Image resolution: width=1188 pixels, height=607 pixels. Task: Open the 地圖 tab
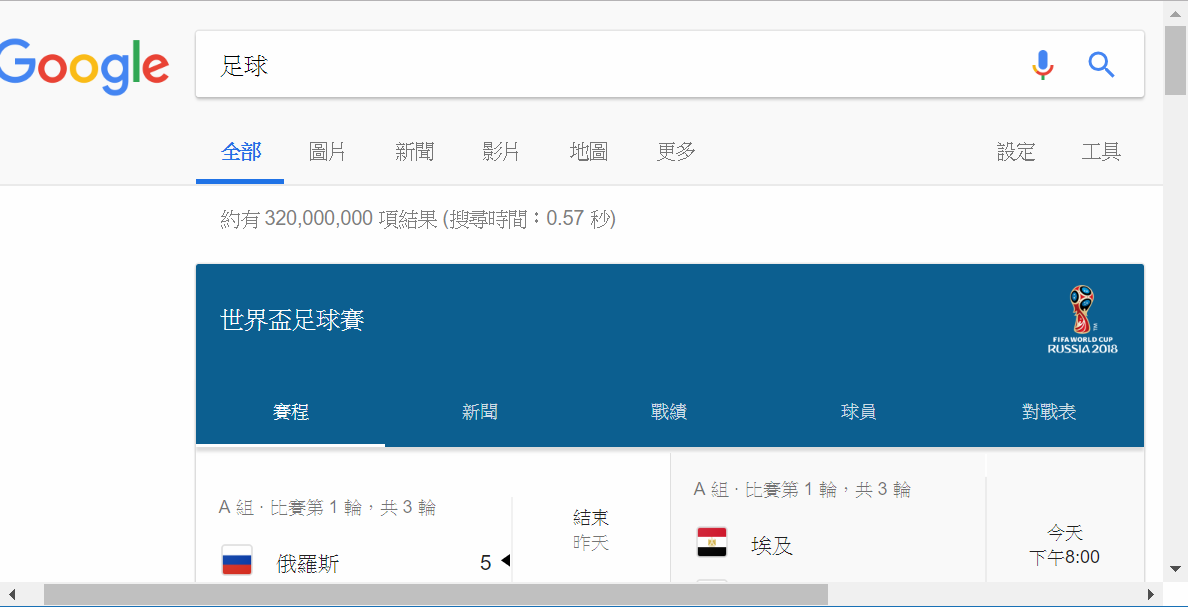[589, 152]
